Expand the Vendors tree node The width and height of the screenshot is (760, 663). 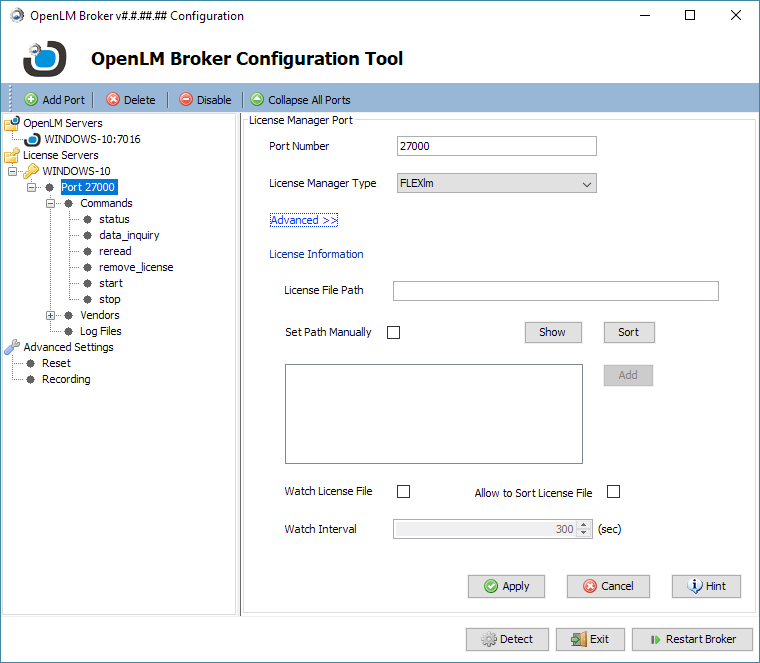(51, 315)
